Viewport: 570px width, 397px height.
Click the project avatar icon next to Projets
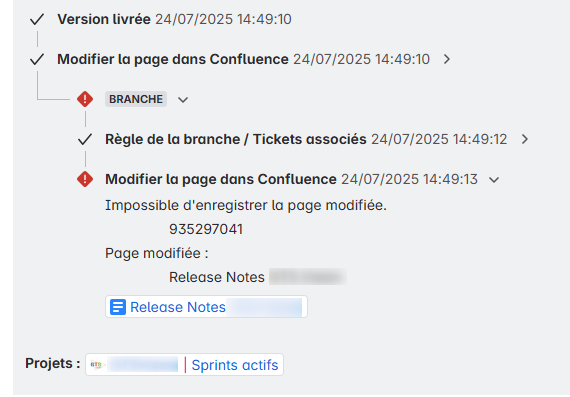click(97, 365)
